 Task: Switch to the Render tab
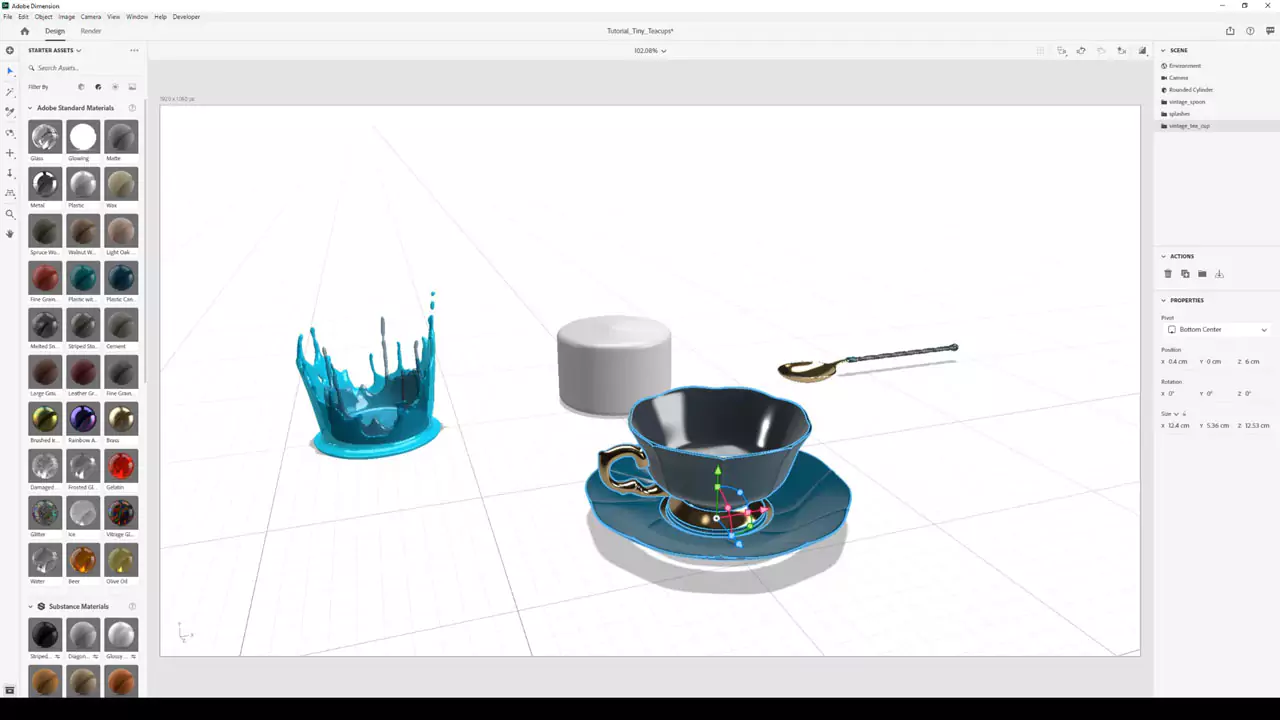(90, 31)
